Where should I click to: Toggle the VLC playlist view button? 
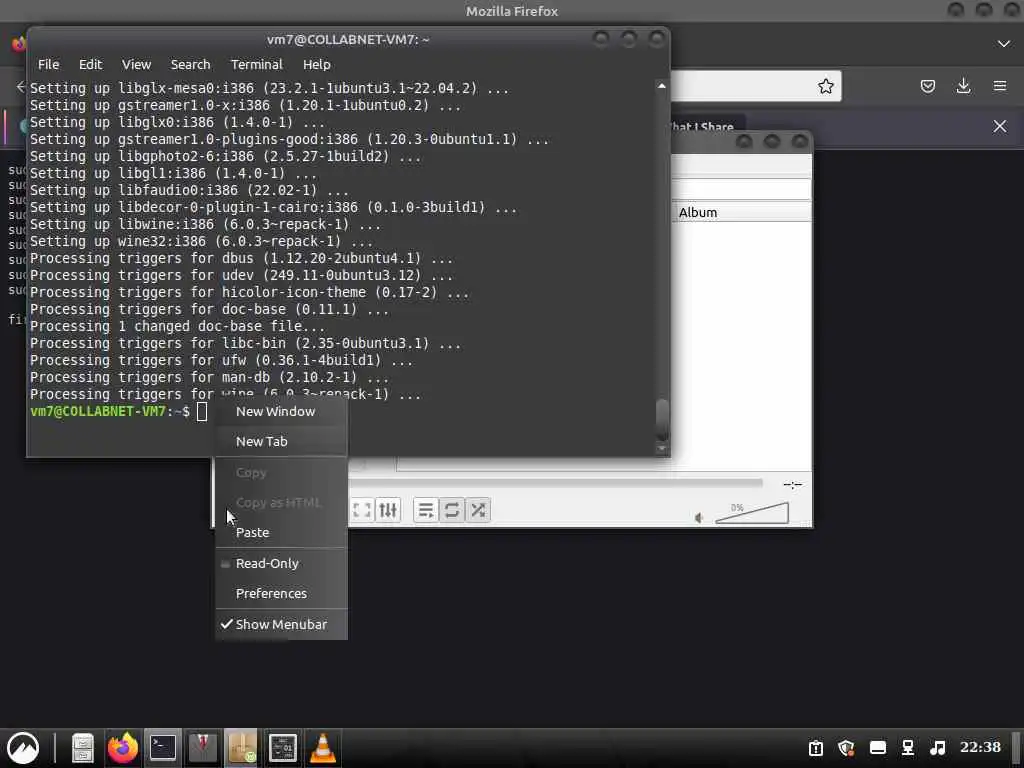coord(426,510)
